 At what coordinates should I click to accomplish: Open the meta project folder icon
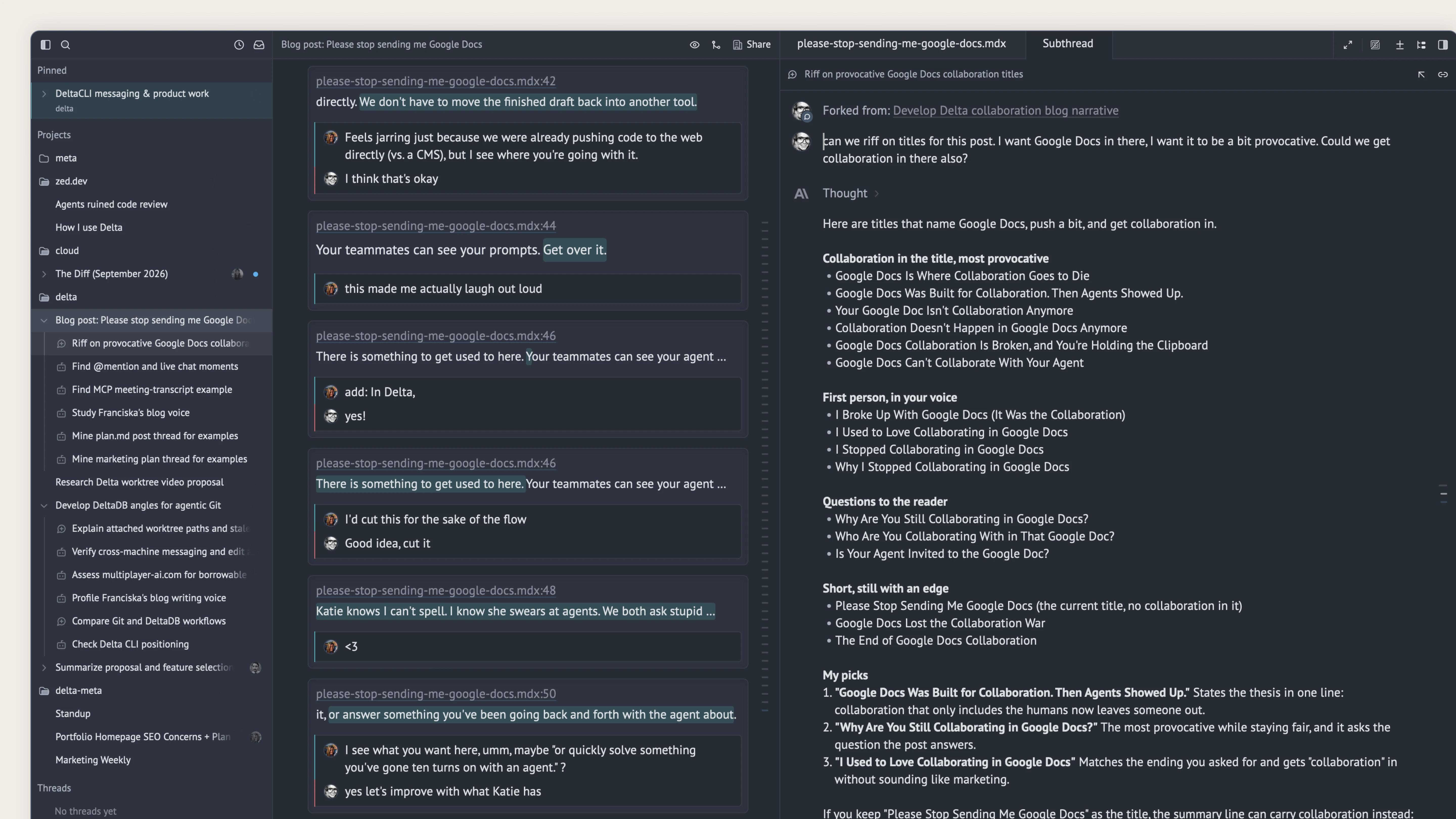44,158
